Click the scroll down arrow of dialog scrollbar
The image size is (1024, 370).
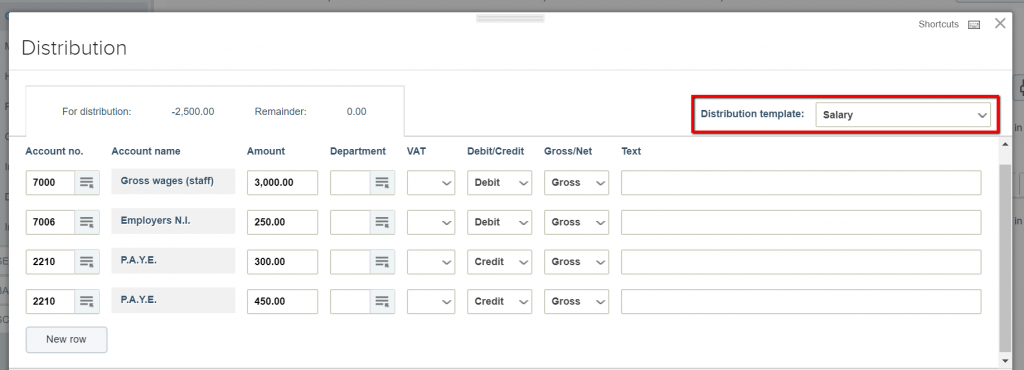click(1005, 360)
